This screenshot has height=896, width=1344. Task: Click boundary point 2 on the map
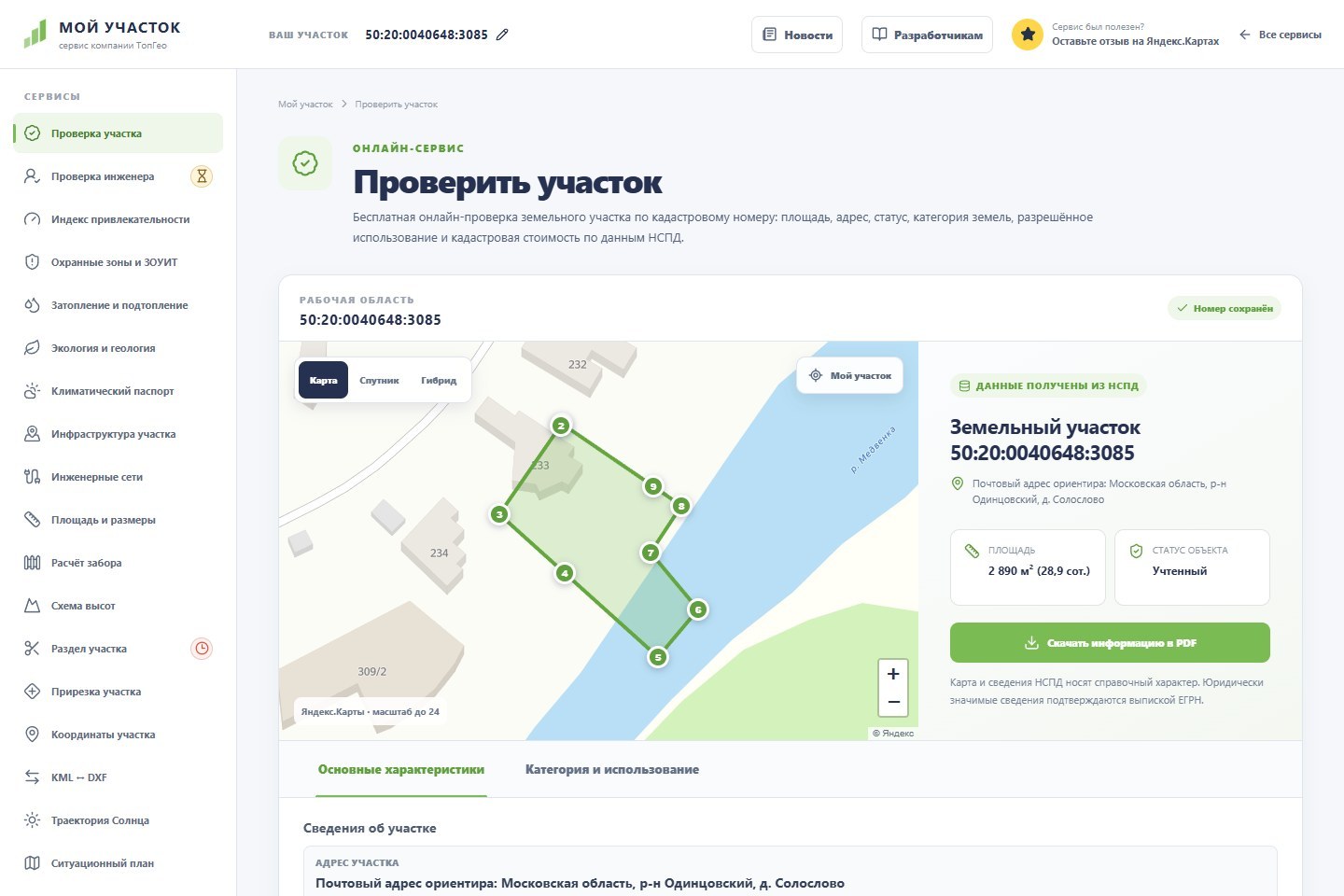[x=561, y=426]
